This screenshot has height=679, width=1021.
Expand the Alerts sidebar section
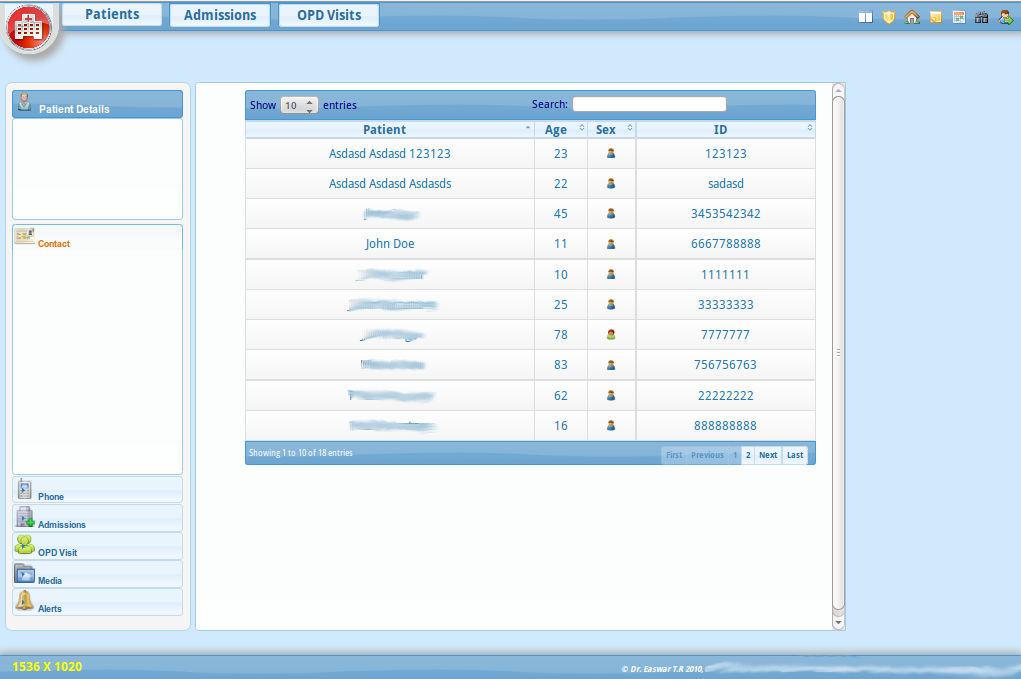97,602
